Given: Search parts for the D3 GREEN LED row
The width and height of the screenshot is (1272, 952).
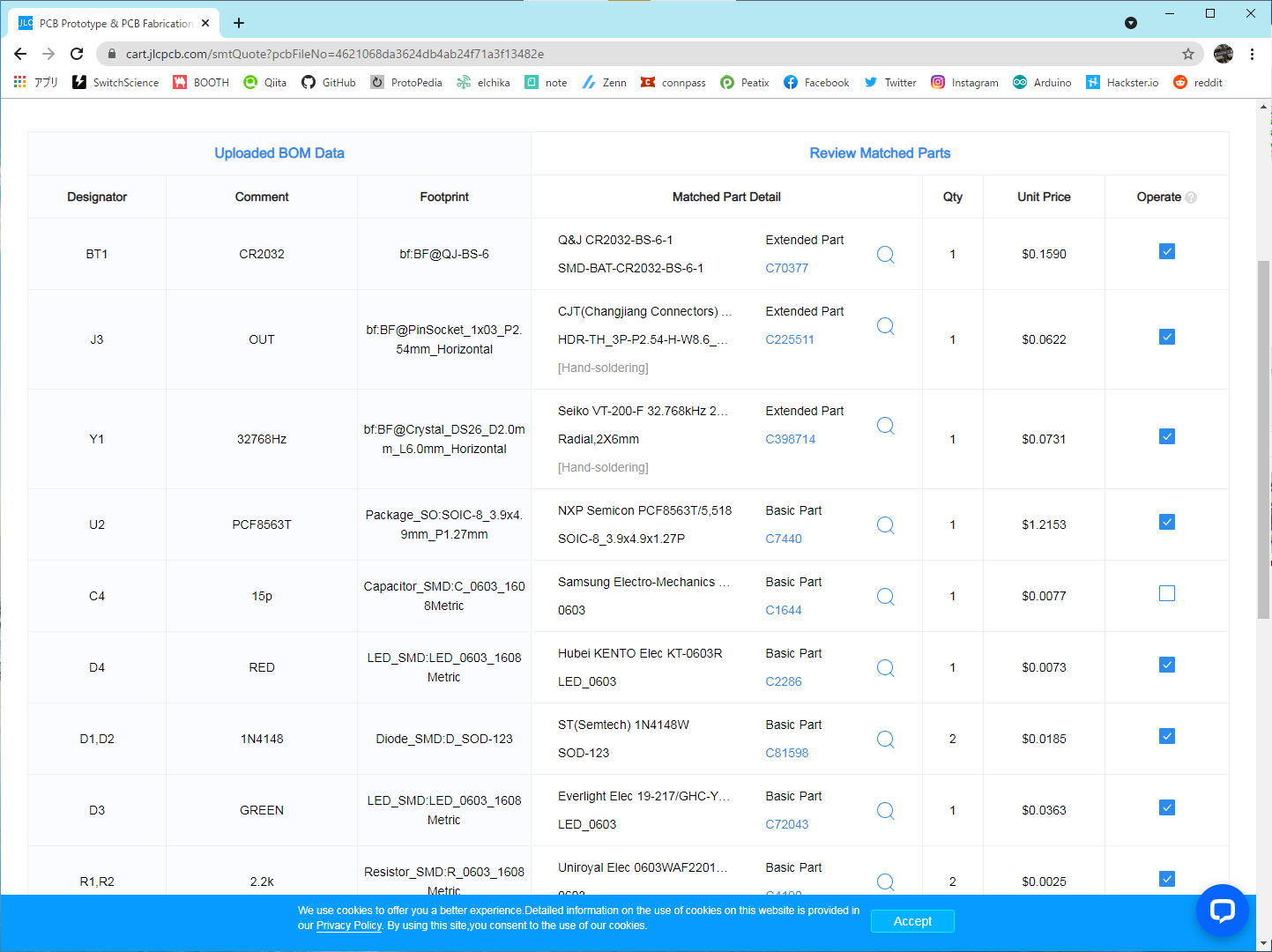Looking at the screenshot, I should pos(886,811).
